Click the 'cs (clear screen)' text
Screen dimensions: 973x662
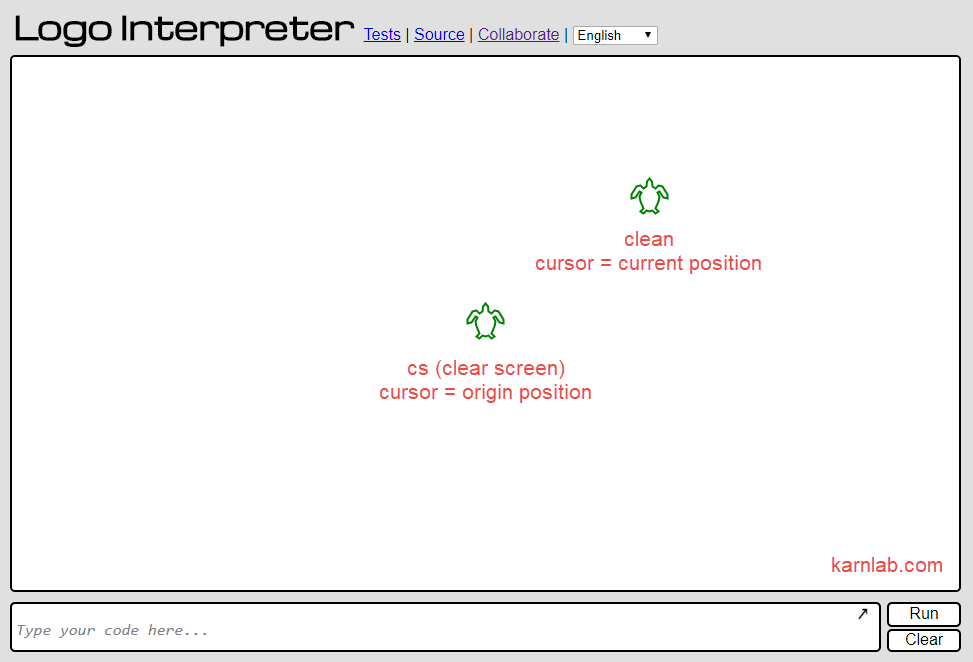coord(486,369)
